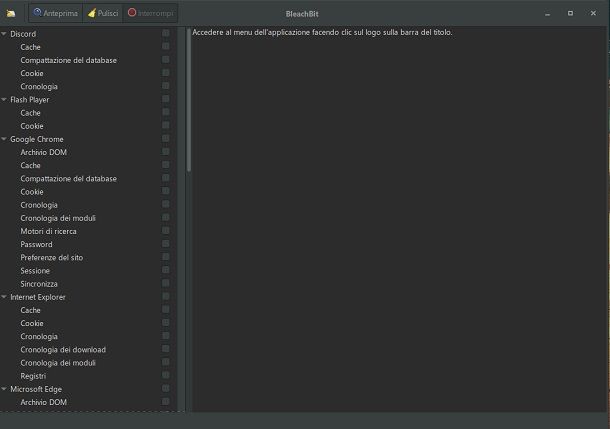Enable the Google Chrome group checkbox
Viewport: 610px width, 429px height.
166,138
